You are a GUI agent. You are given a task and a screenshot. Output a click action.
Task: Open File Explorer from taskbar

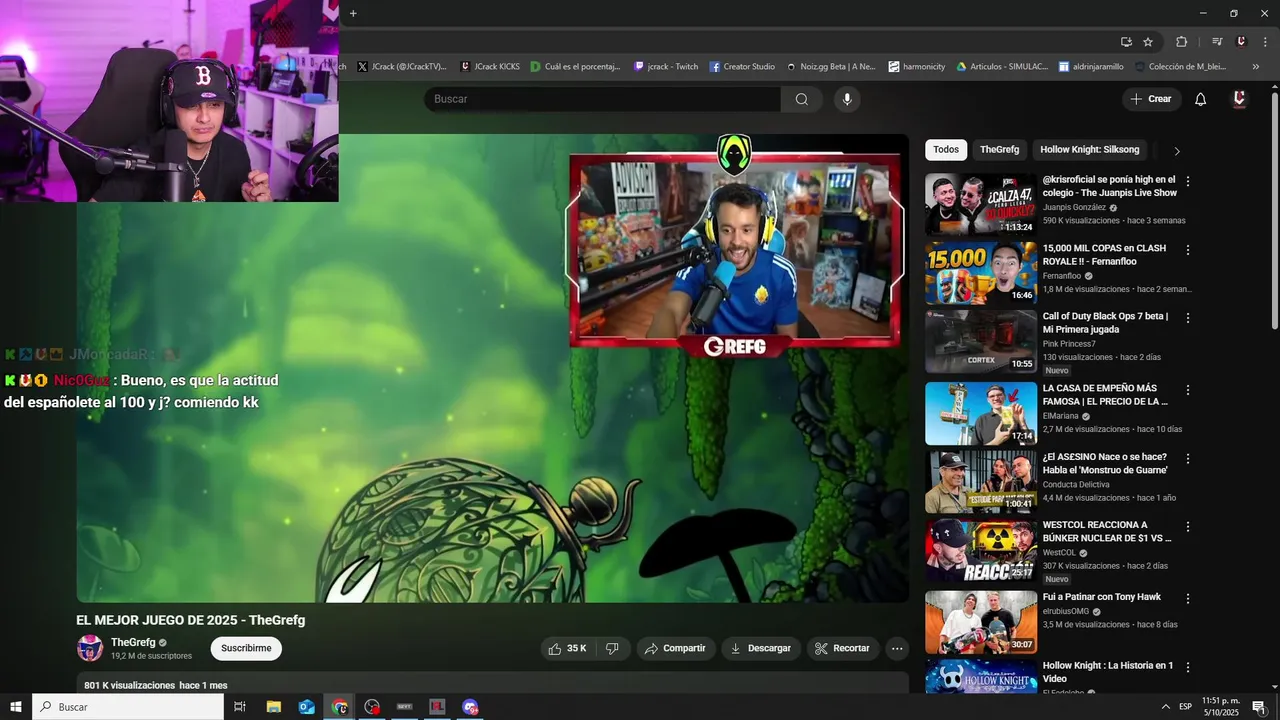tap(274, 707)
